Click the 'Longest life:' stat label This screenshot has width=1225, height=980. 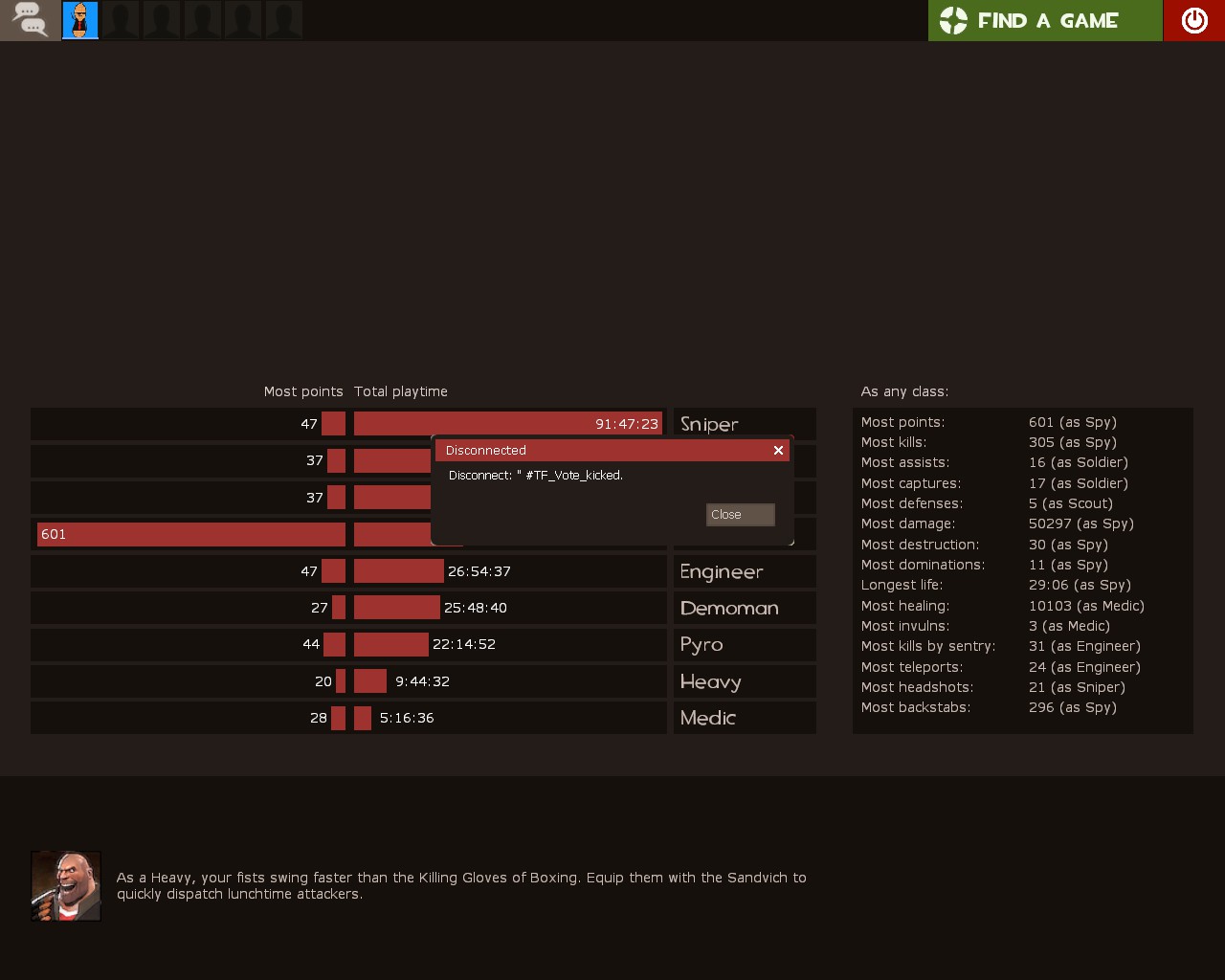[902, 585]
